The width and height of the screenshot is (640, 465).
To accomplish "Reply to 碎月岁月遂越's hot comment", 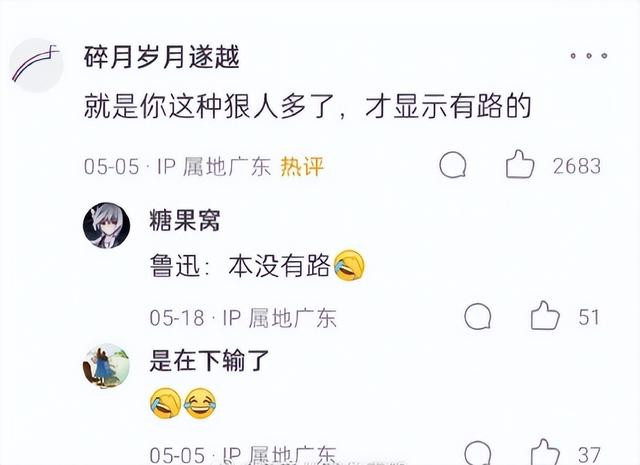I will (x=453, y=165).
